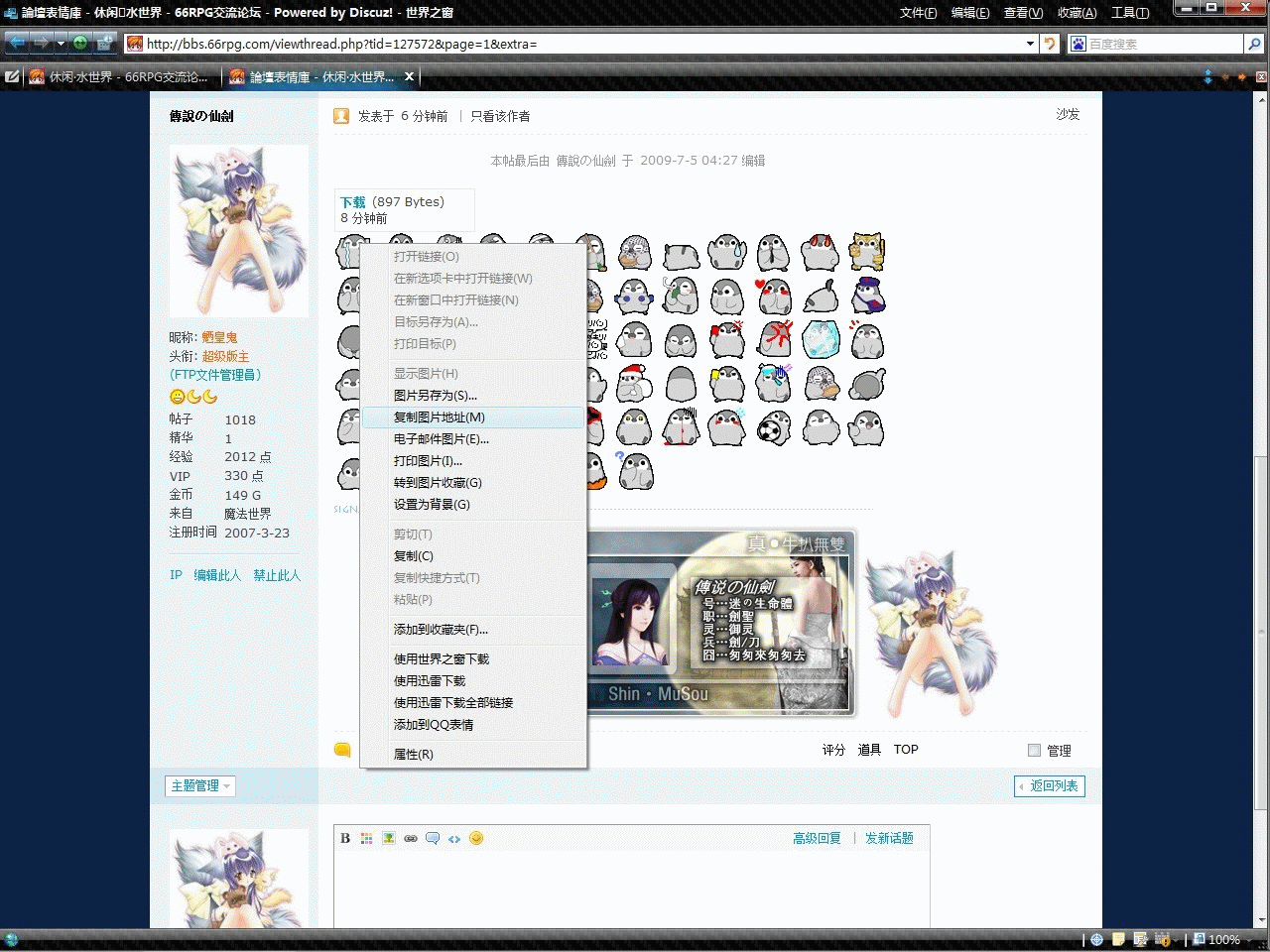Open the 工具(T) menu
Viewport: 1270px width, 952px height.
(x=1130, y=13)
